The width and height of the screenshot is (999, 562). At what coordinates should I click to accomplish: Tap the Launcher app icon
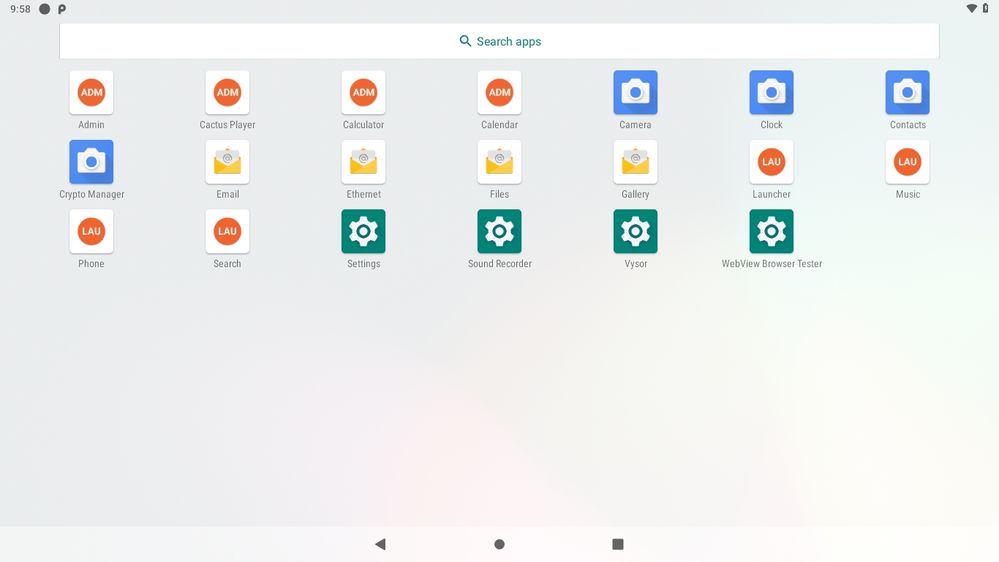pos(772,162)
